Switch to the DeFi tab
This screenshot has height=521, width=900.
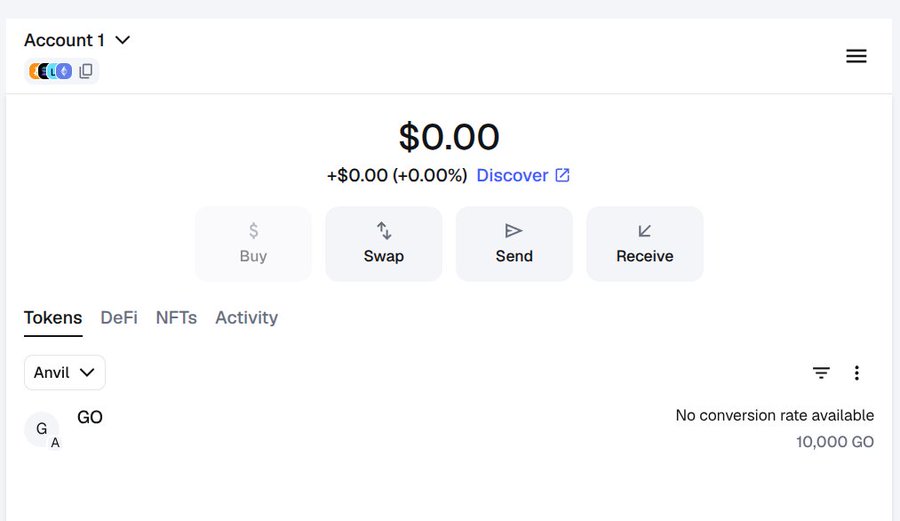(119, 318)
